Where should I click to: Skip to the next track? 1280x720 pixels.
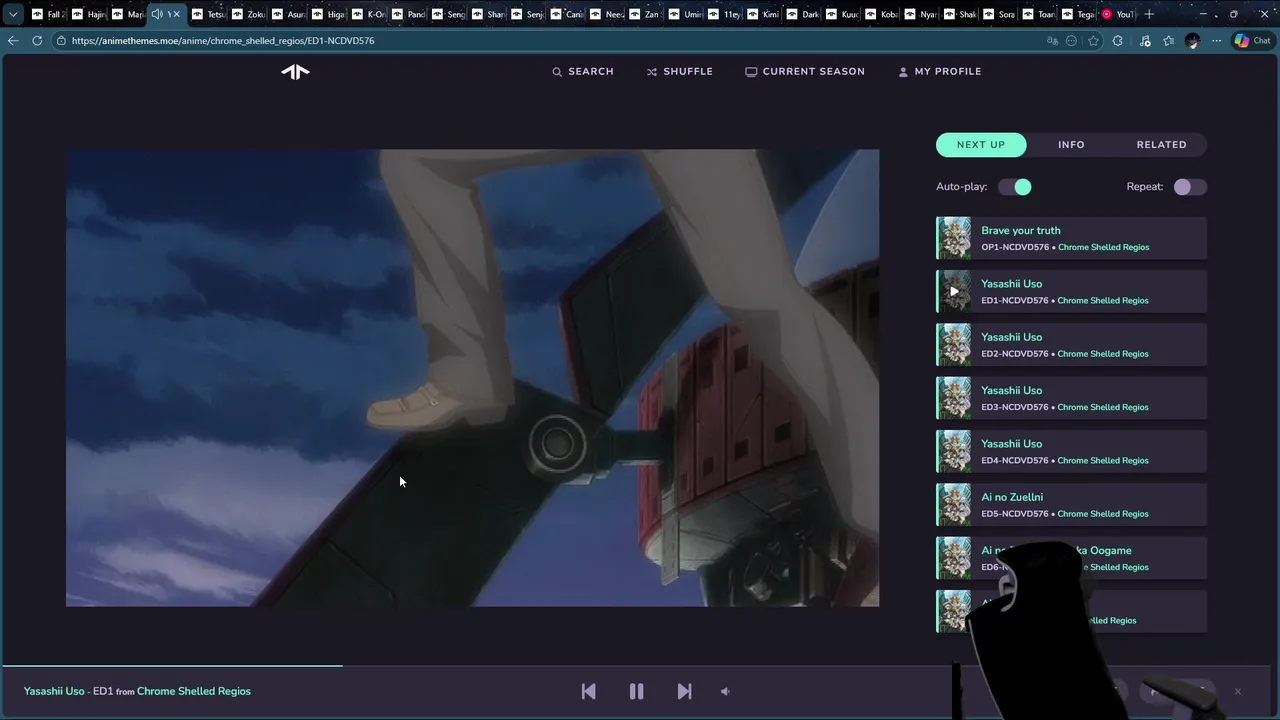point(684,691)
